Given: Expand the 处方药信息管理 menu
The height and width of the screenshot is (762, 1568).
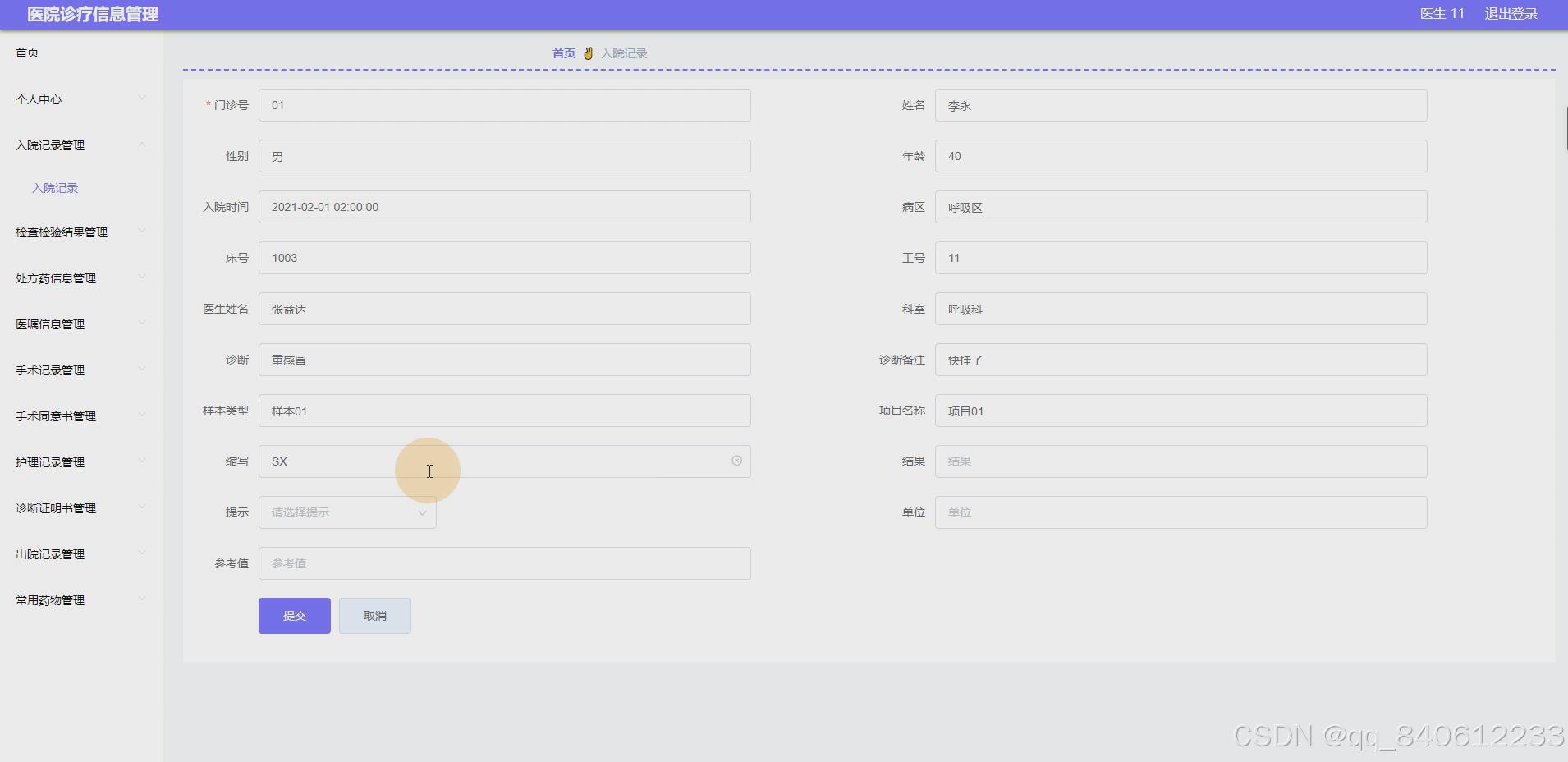Looking at the screenshot, I should point(80,278).
